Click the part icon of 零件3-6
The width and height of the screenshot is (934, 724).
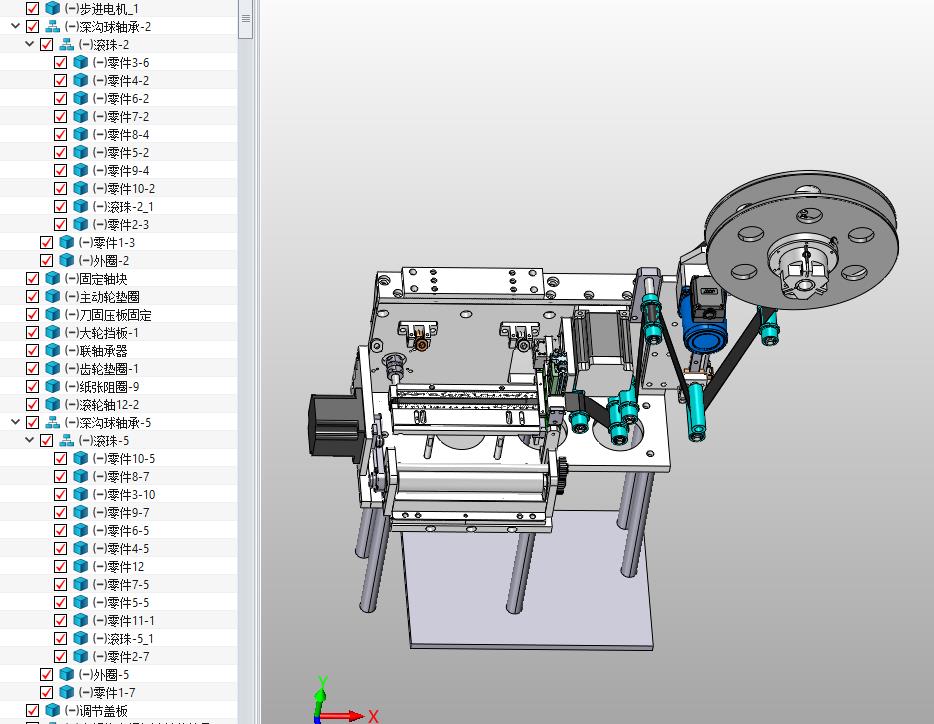[x=80, y=62]
